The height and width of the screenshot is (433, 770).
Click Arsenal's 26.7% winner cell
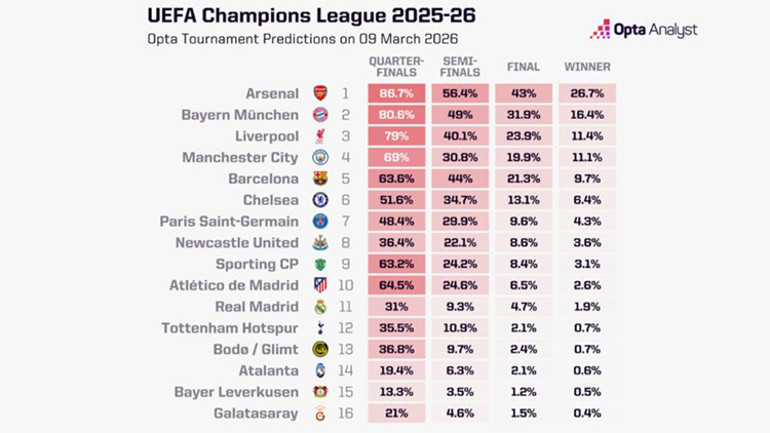click(587, 93)
